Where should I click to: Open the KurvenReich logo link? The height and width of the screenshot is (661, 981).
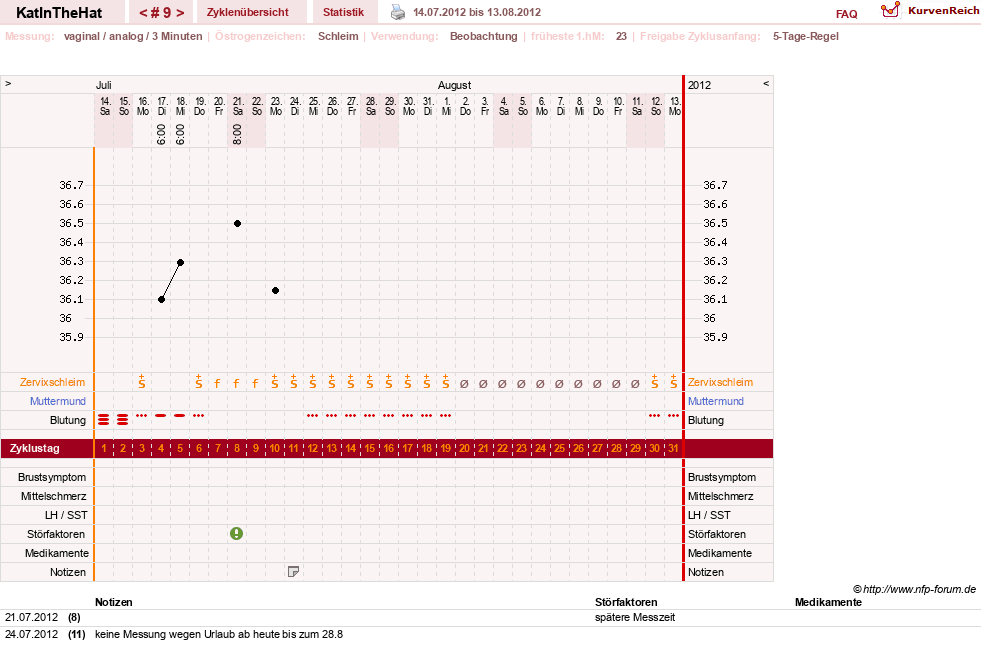[x=930, y=11]
